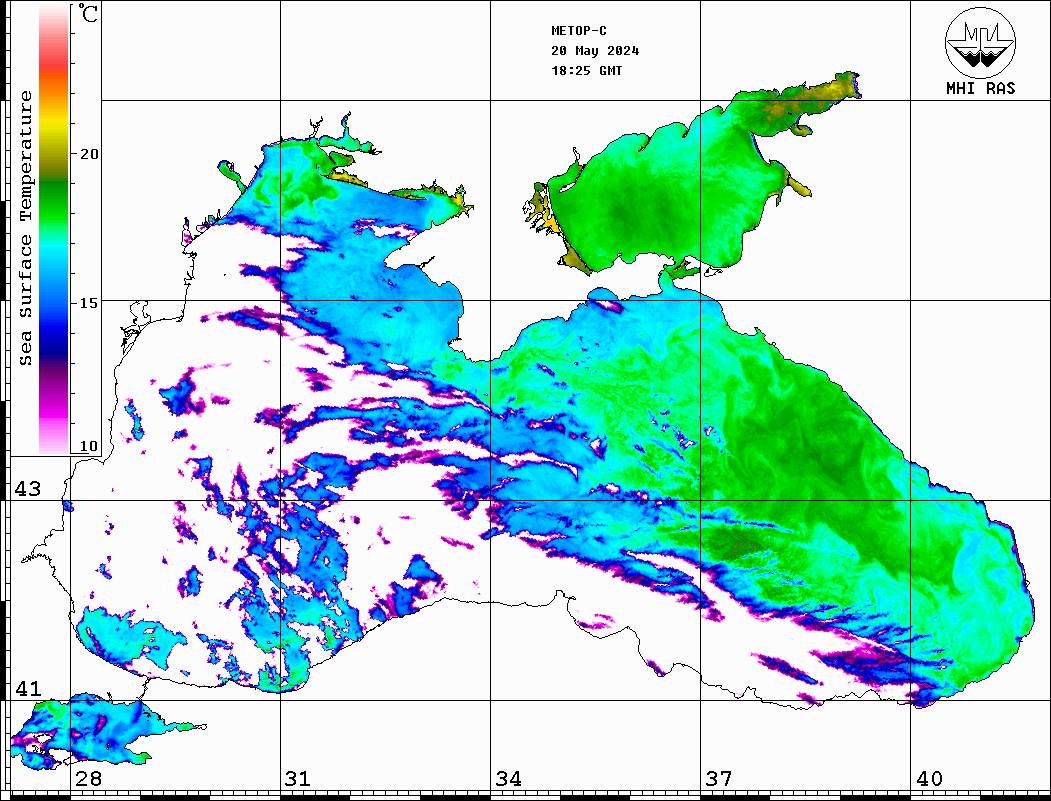Click the "Sea Surface Temperature" vertical label
The height and width of the screenshot is (801, 1051).
25,228
